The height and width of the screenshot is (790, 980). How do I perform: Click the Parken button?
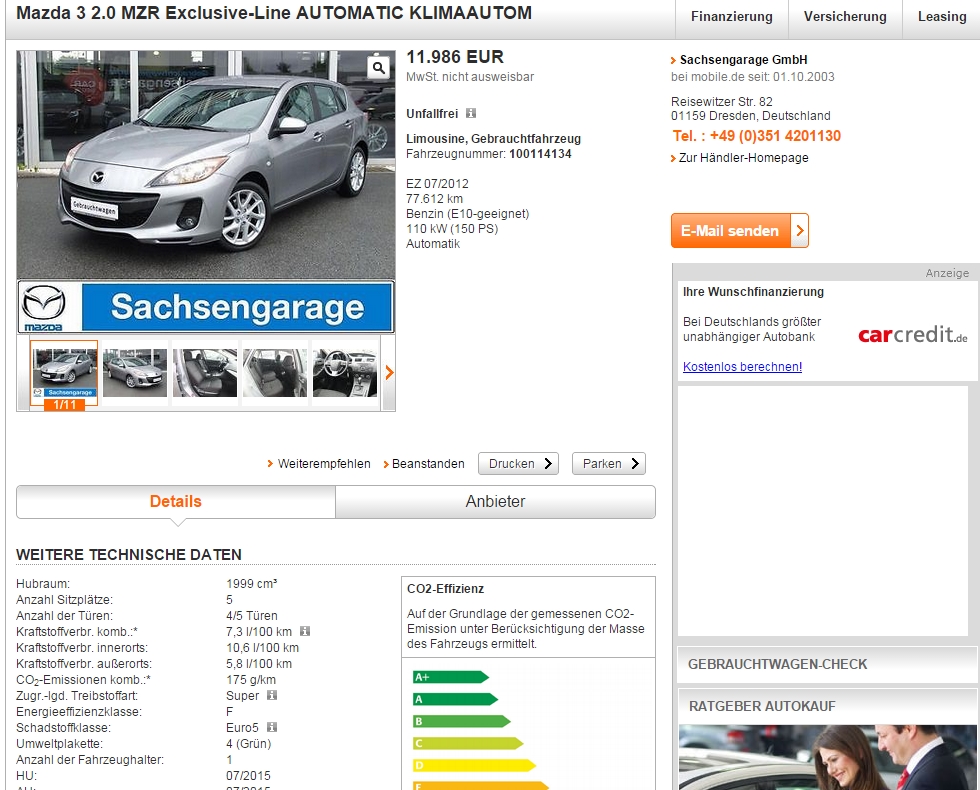(608, 464)
